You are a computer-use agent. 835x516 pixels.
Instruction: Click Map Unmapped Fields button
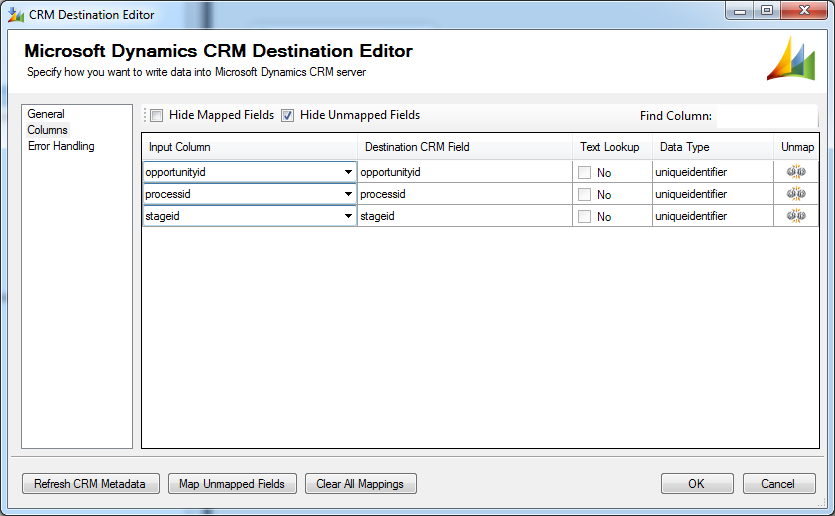point(232,484)
